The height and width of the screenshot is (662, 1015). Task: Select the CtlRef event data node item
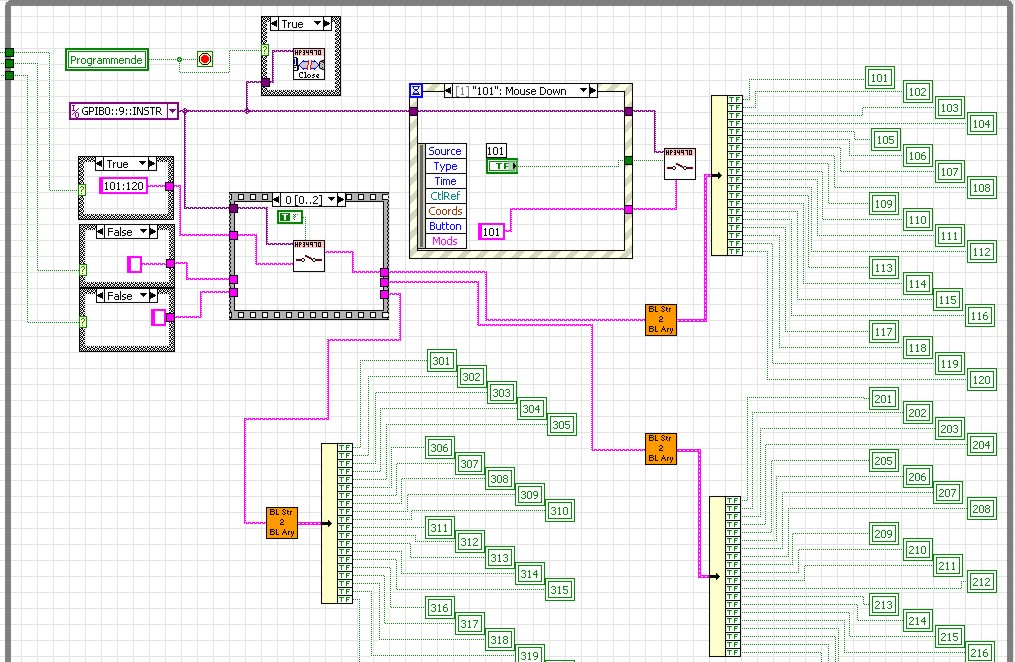(445, 196)
